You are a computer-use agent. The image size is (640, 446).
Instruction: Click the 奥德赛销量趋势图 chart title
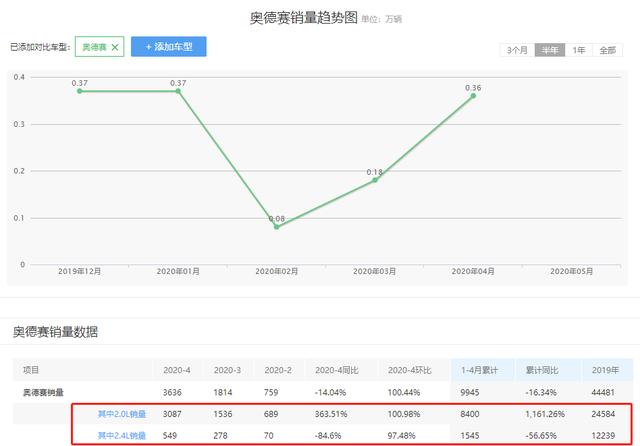pyautogui.click(x=304, y=18)
